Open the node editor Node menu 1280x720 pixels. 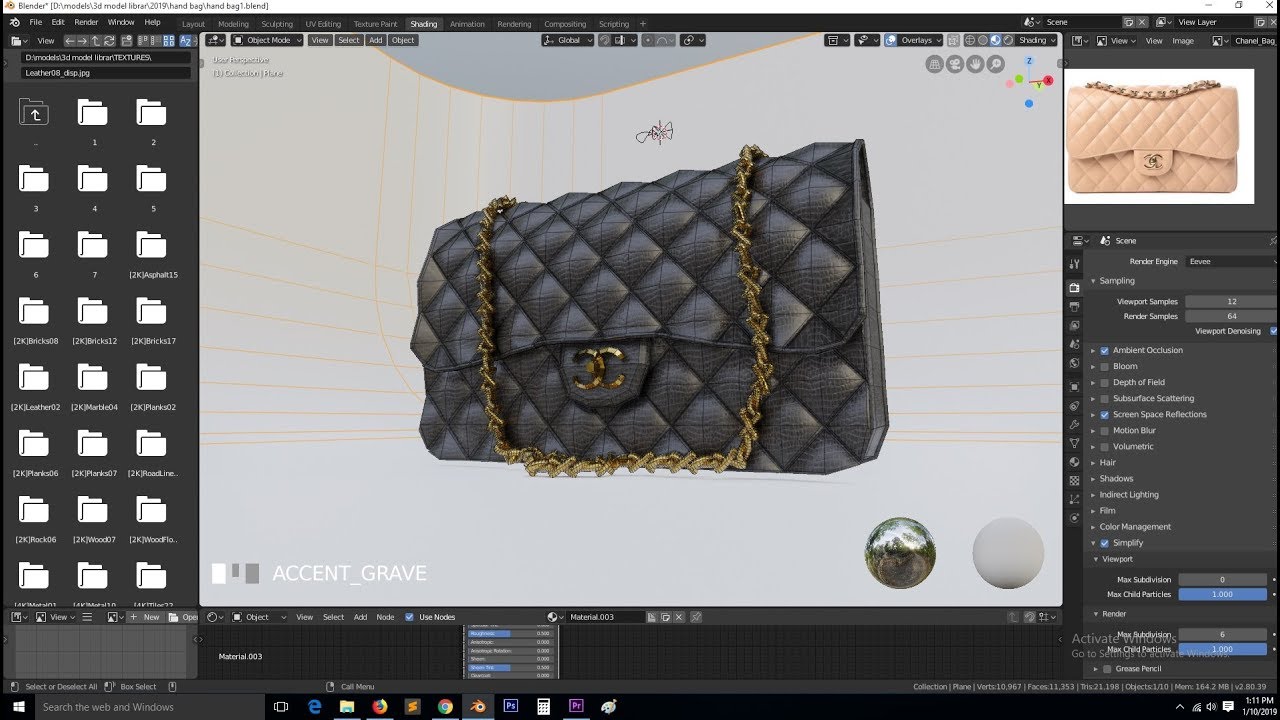coord(385,617)
